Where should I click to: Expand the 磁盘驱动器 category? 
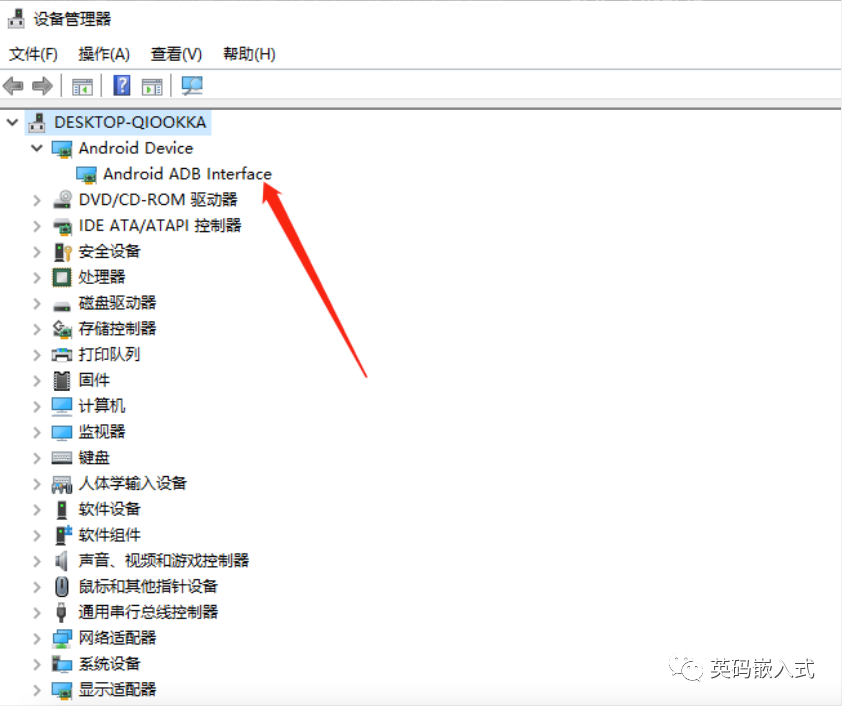37,302
